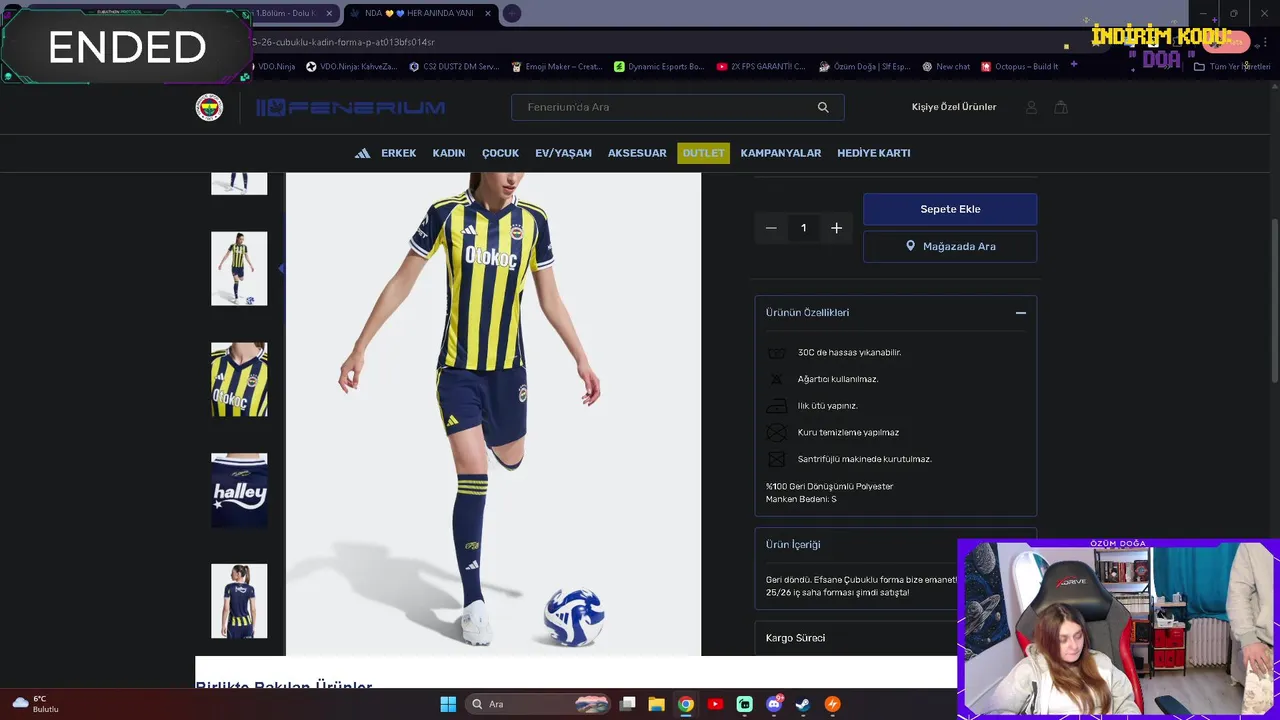Open Steam from the taskbar

[x=803, y=704]
